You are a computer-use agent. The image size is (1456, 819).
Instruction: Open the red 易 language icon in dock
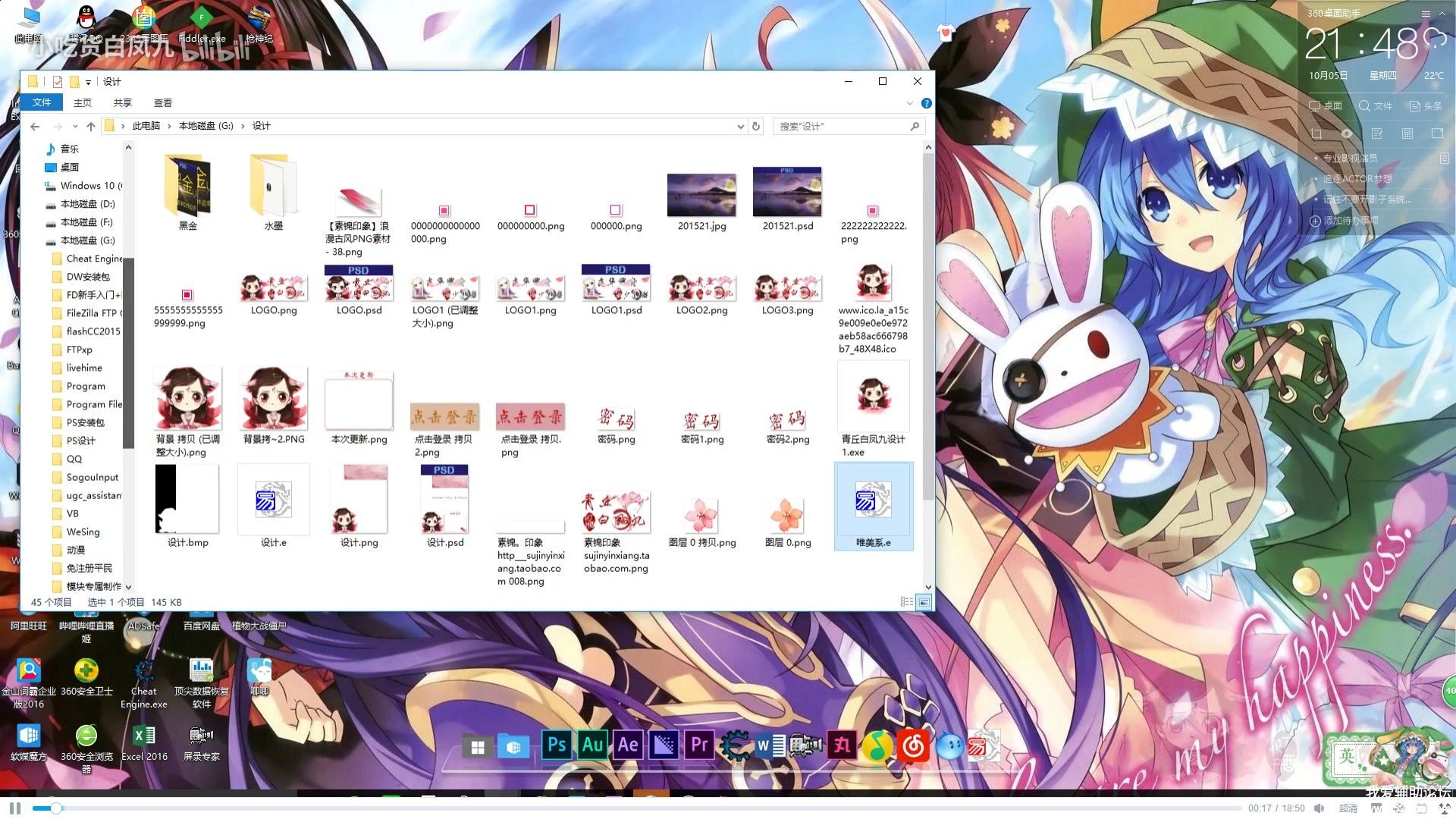pos(984,747)
